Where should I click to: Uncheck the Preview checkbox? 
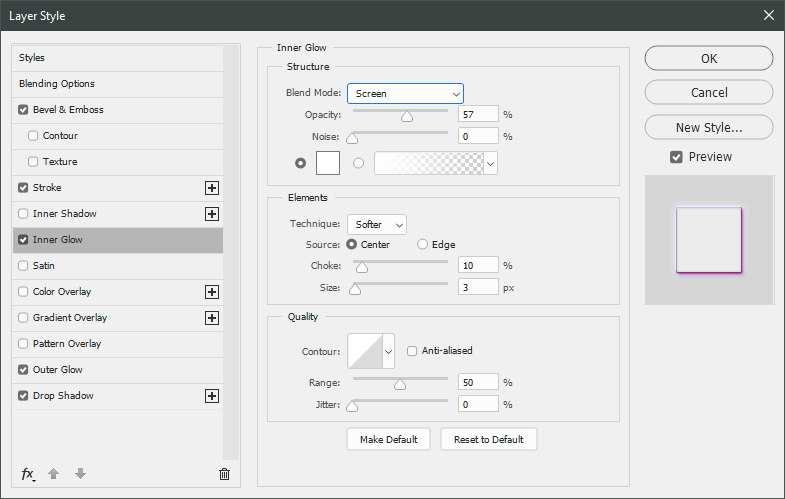(677, 157)
